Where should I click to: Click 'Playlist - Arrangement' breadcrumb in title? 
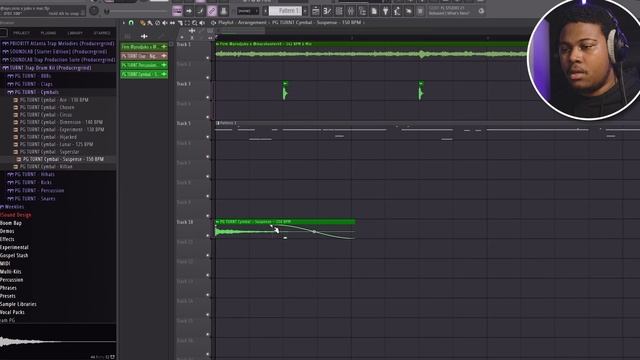pyautogui.click(x=242, y=23)
